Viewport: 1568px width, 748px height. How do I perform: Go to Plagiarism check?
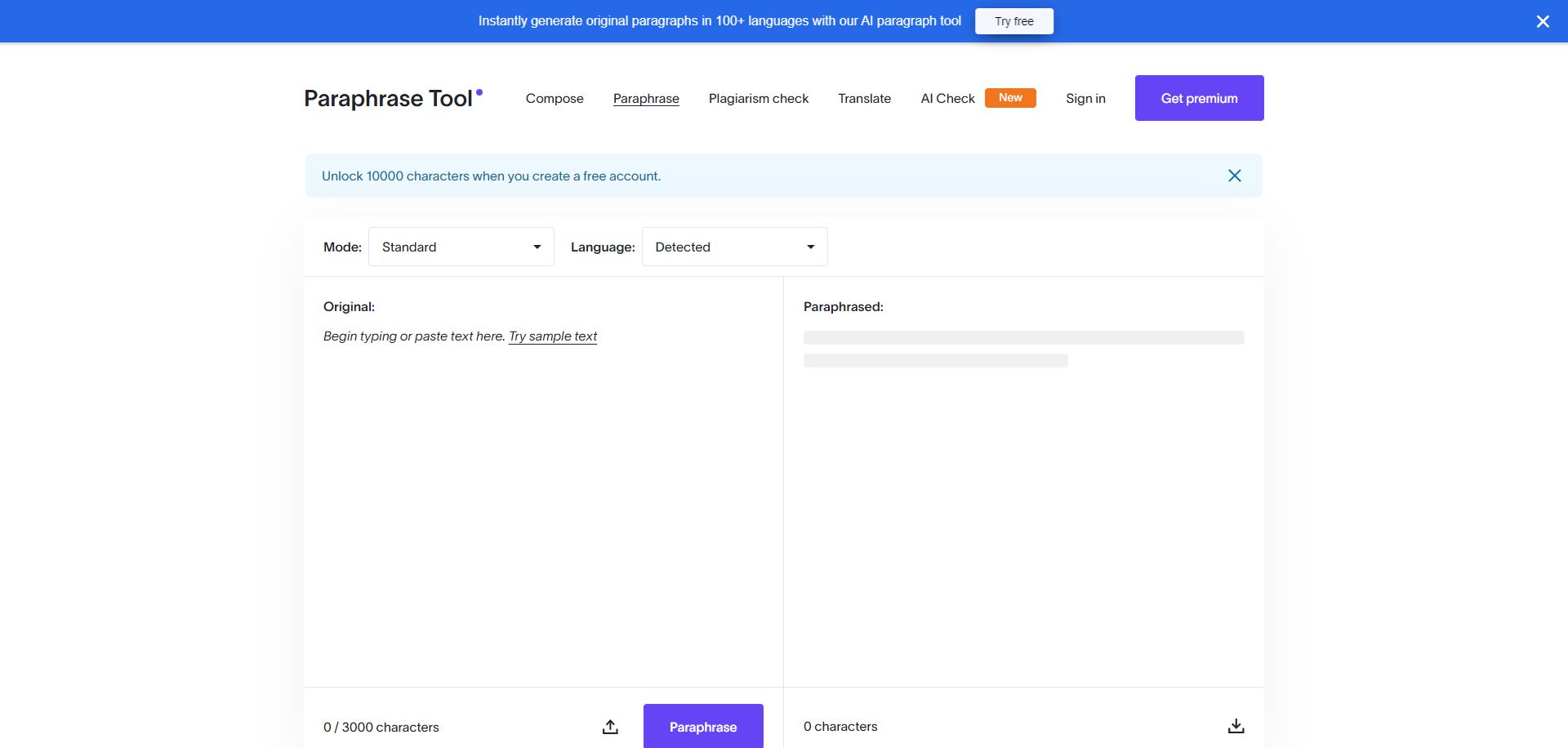click(x=759, y=98)
